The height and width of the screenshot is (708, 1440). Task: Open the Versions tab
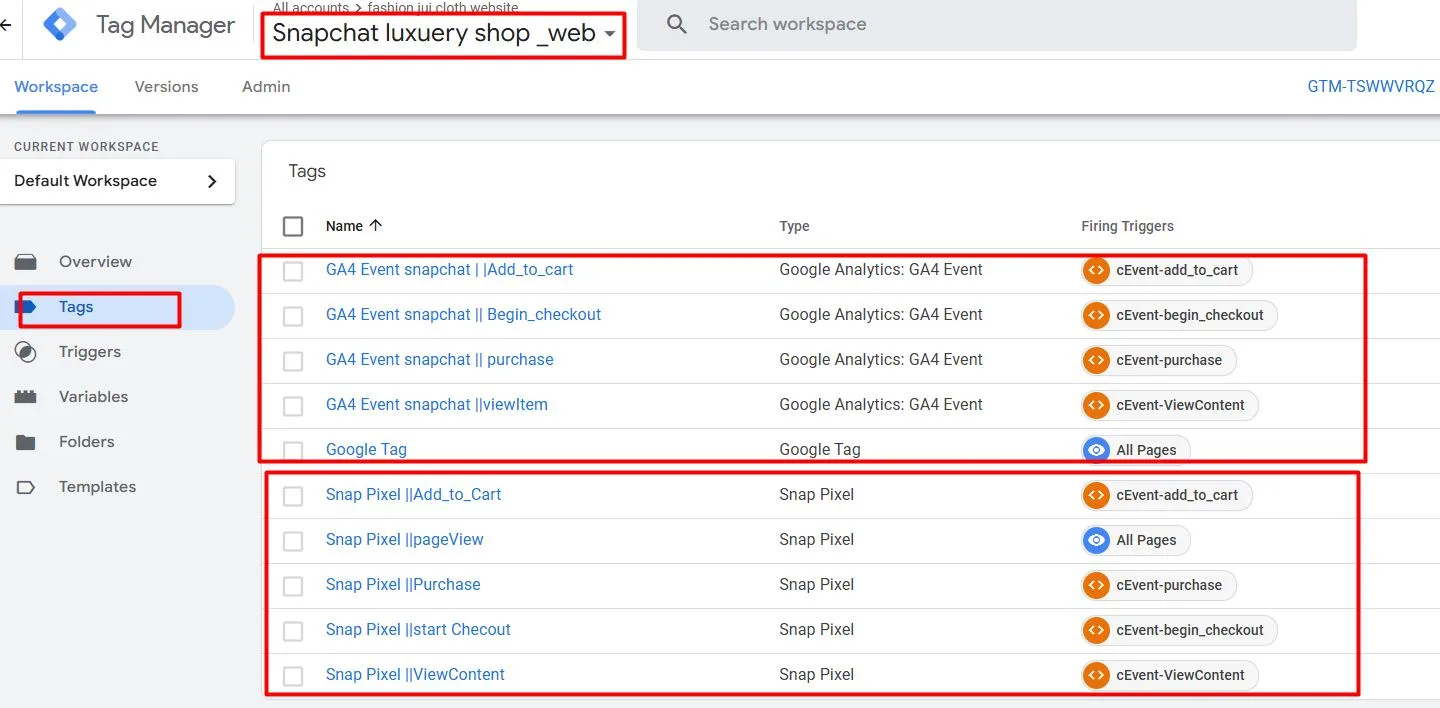(167, 87)
